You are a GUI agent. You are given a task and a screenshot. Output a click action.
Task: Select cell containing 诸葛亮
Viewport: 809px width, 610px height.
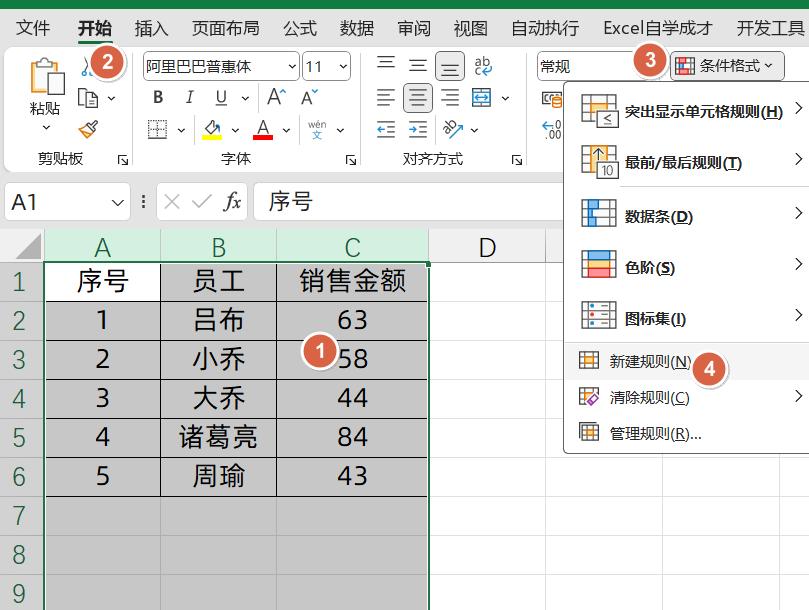pyautogui.click(x=218, y=437)
